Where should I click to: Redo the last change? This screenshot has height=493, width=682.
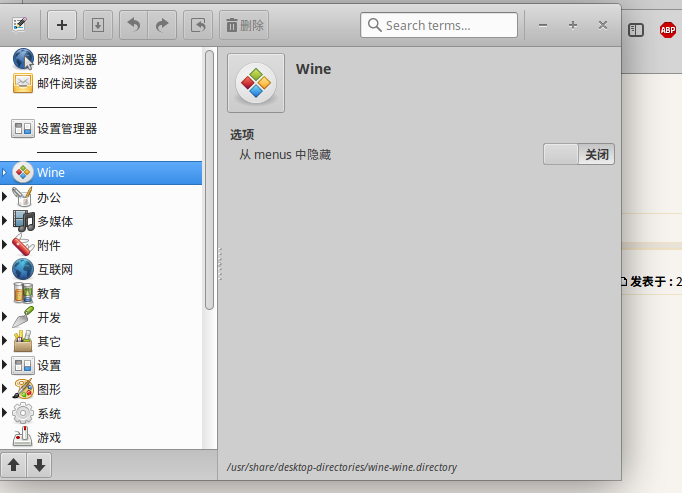click(x=162, y=25)
